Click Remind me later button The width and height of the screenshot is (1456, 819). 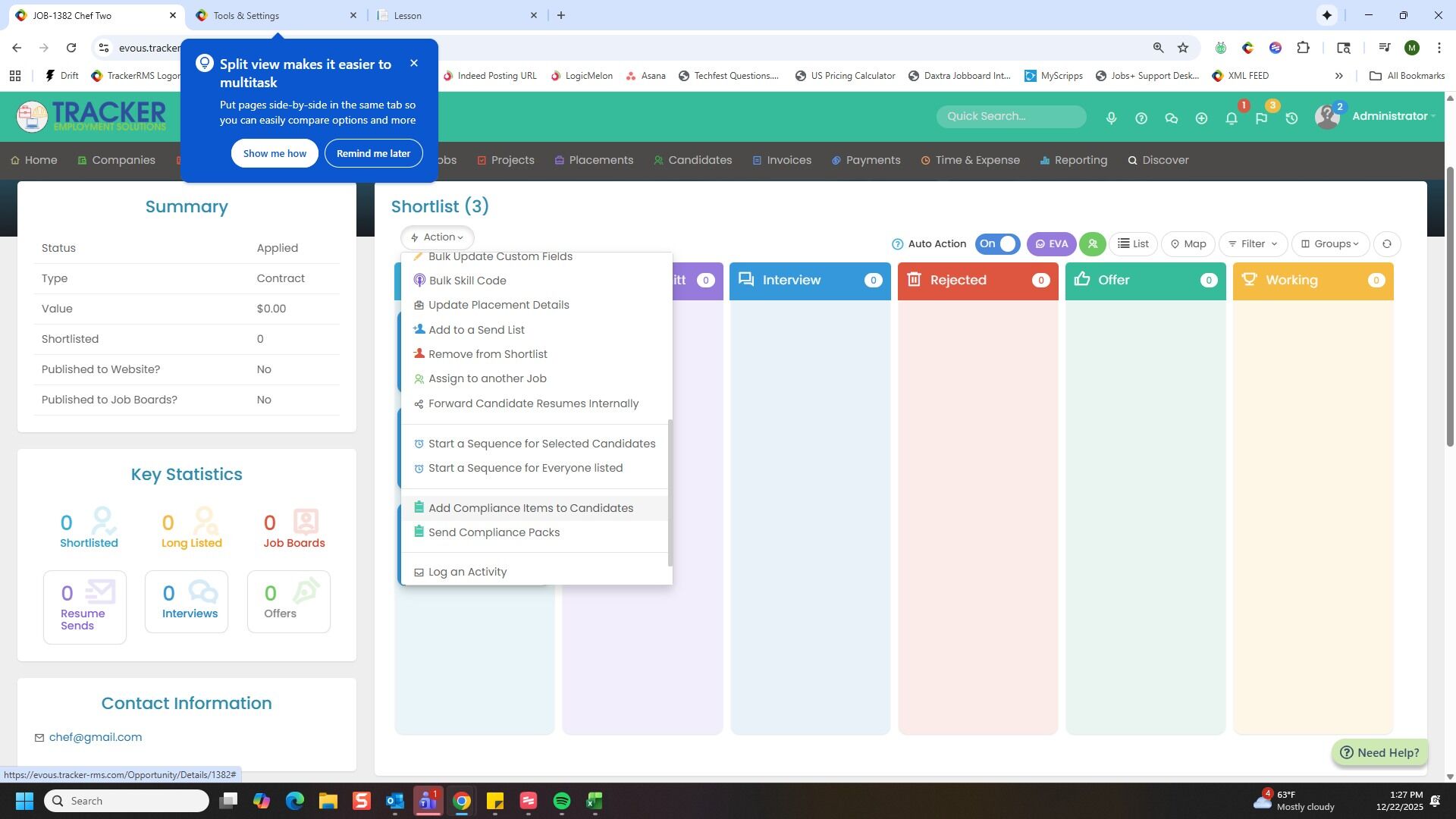(373, 153)
